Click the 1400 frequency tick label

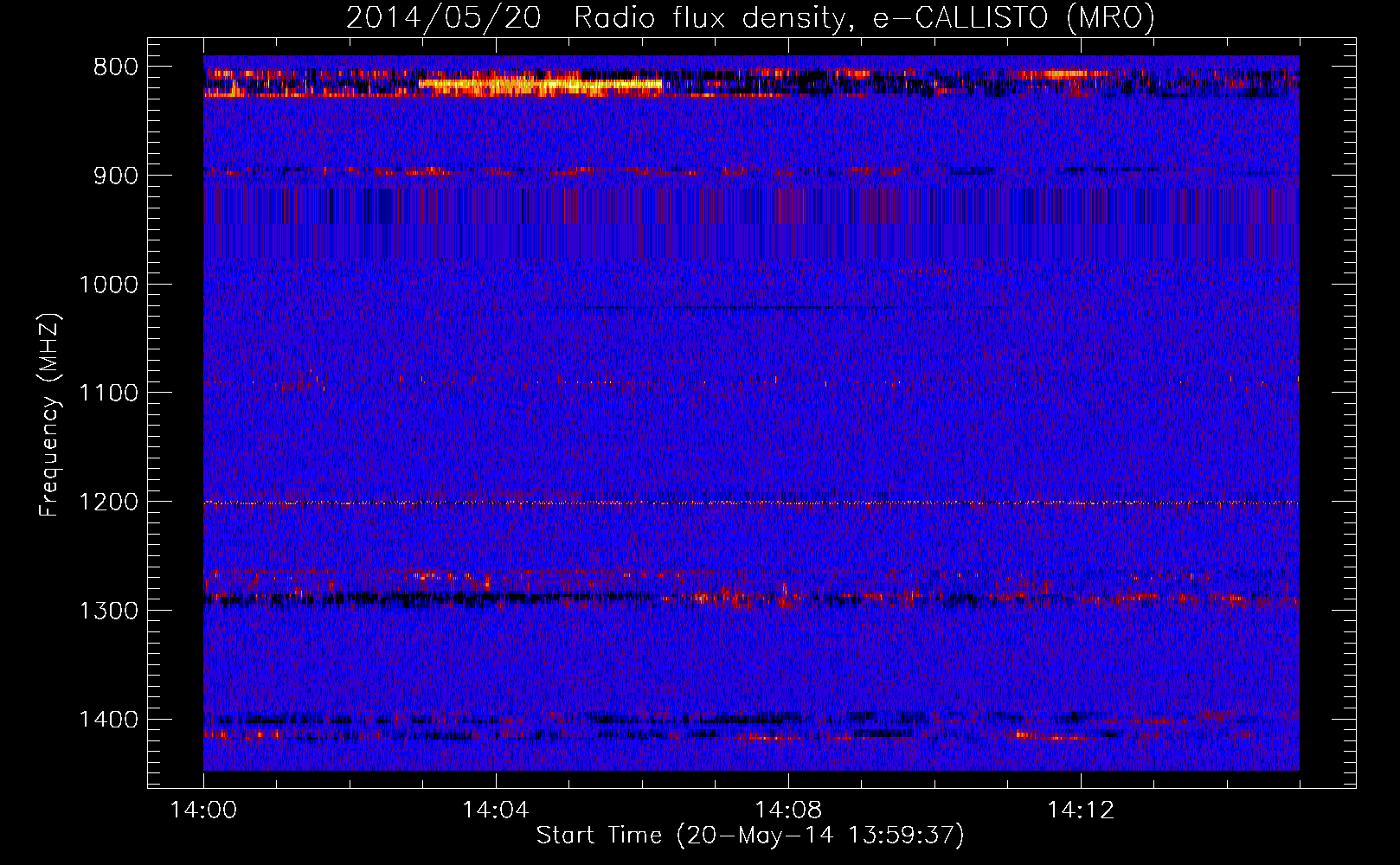click(x=108, y=720)
